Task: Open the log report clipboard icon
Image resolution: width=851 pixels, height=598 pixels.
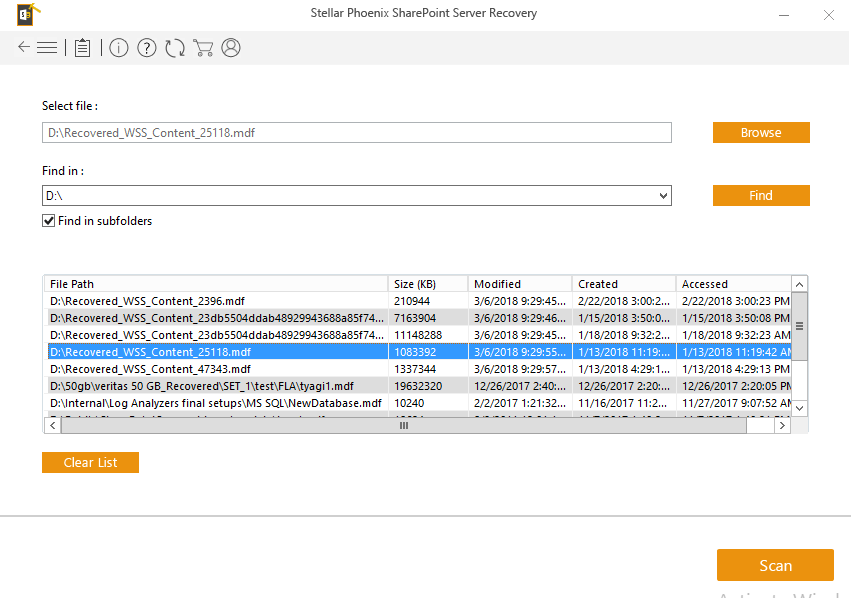Action: click(82, 48)
